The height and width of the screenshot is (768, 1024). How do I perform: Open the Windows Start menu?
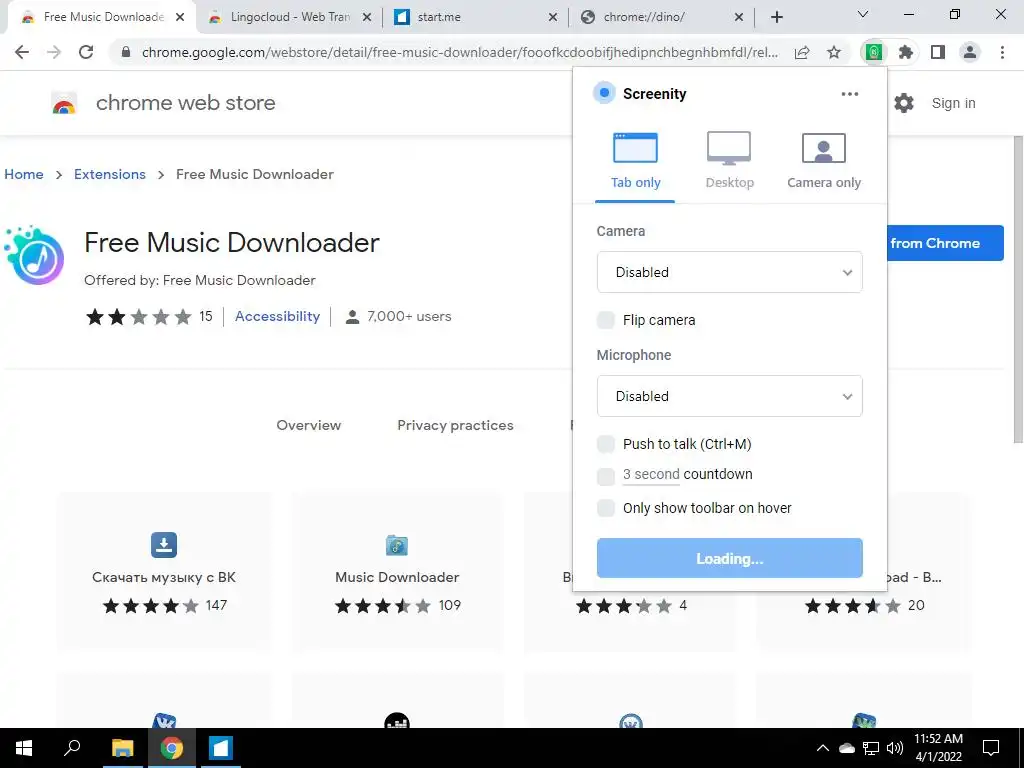pos(24,748)
